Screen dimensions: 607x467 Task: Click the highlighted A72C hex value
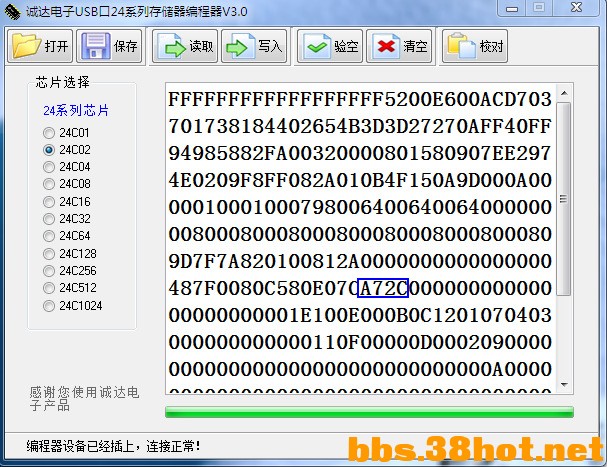(383, 288)
